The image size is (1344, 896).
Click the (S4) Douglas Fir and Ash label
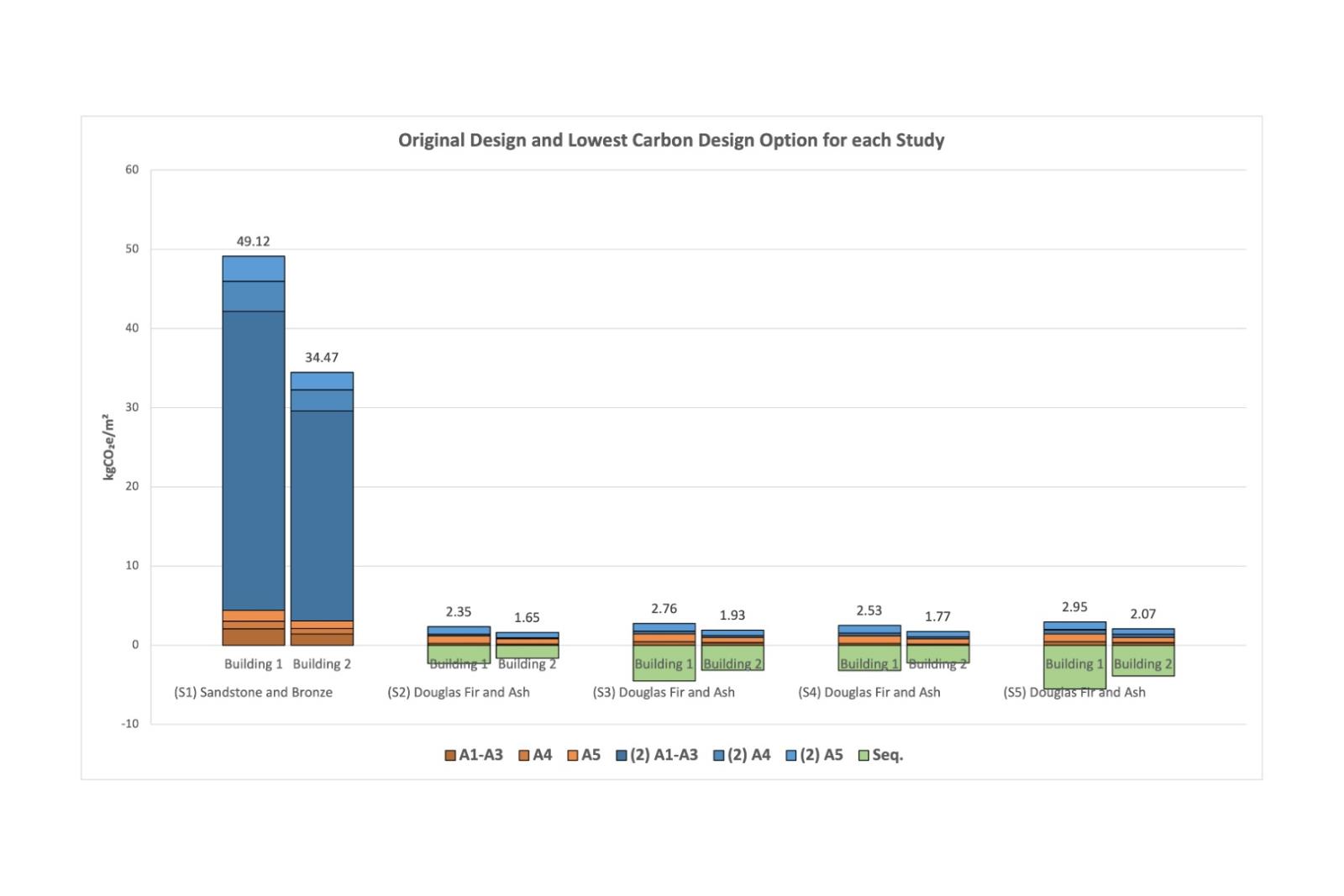click(x=869, y=693)
